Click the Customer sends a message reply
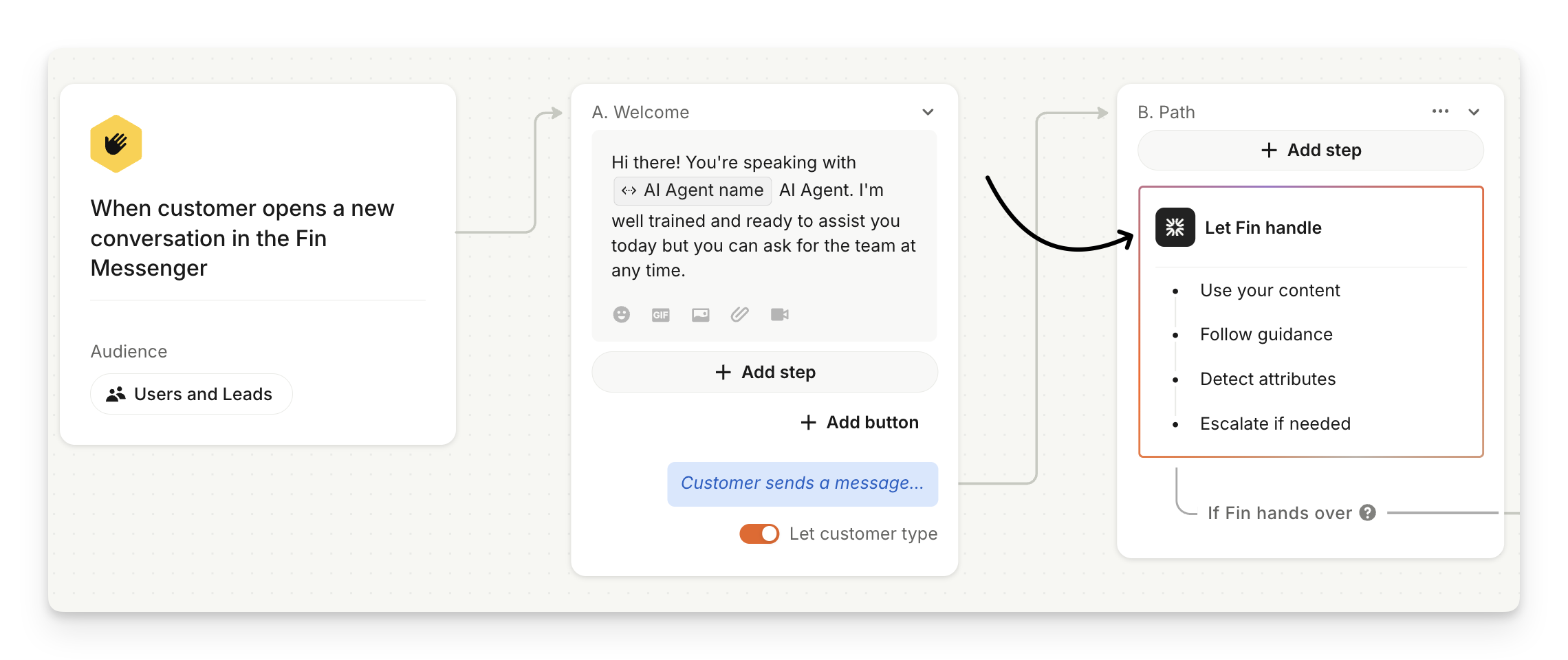This screenshot has height=660, width=1568. (802, 484)
